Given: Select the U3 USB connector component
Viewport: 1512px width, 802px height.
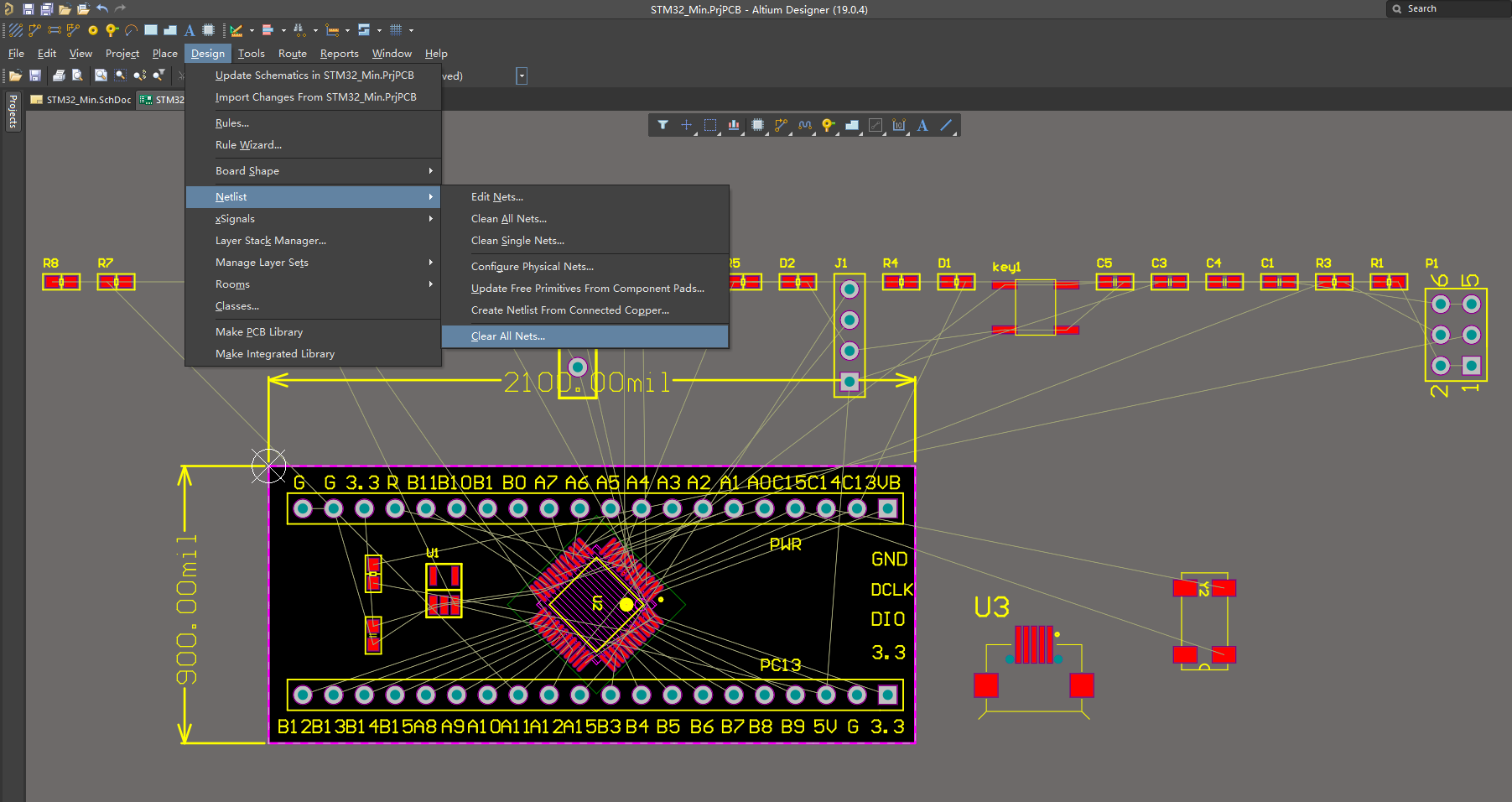Looking at the screenshot, I should 1035,672.
